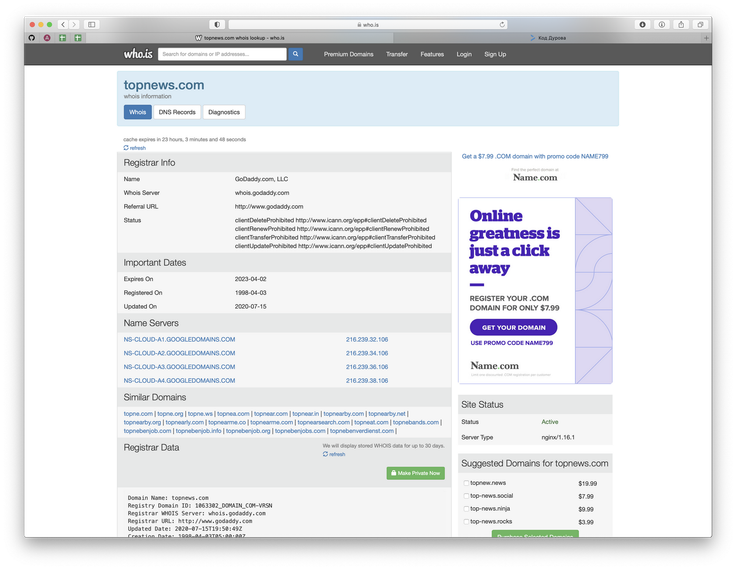
Task: Switch to the topnews.com whois lookup tab
Action: (x=239, y=38)
